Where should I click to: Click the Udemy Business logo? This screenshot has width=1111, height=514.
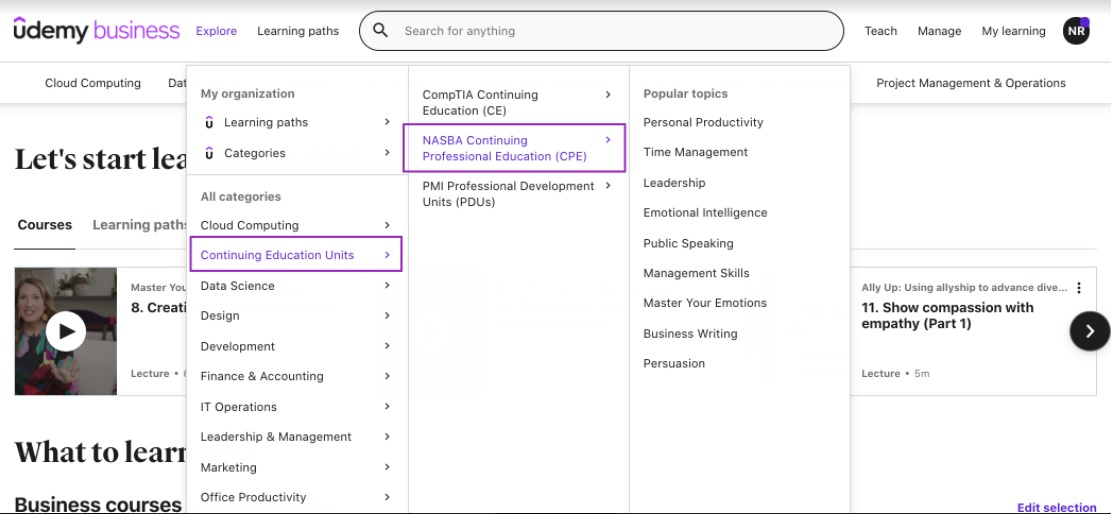(96, 31)
